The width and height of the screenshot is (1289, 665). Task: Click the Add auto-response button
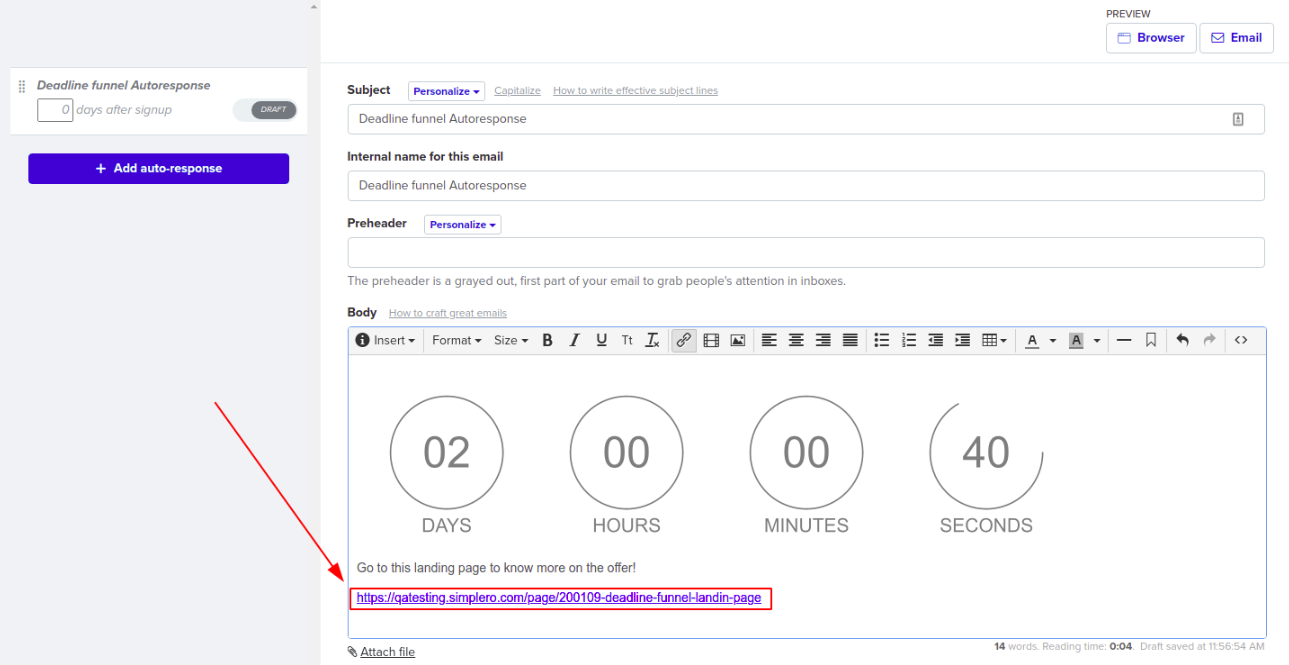tap(158, 168)
